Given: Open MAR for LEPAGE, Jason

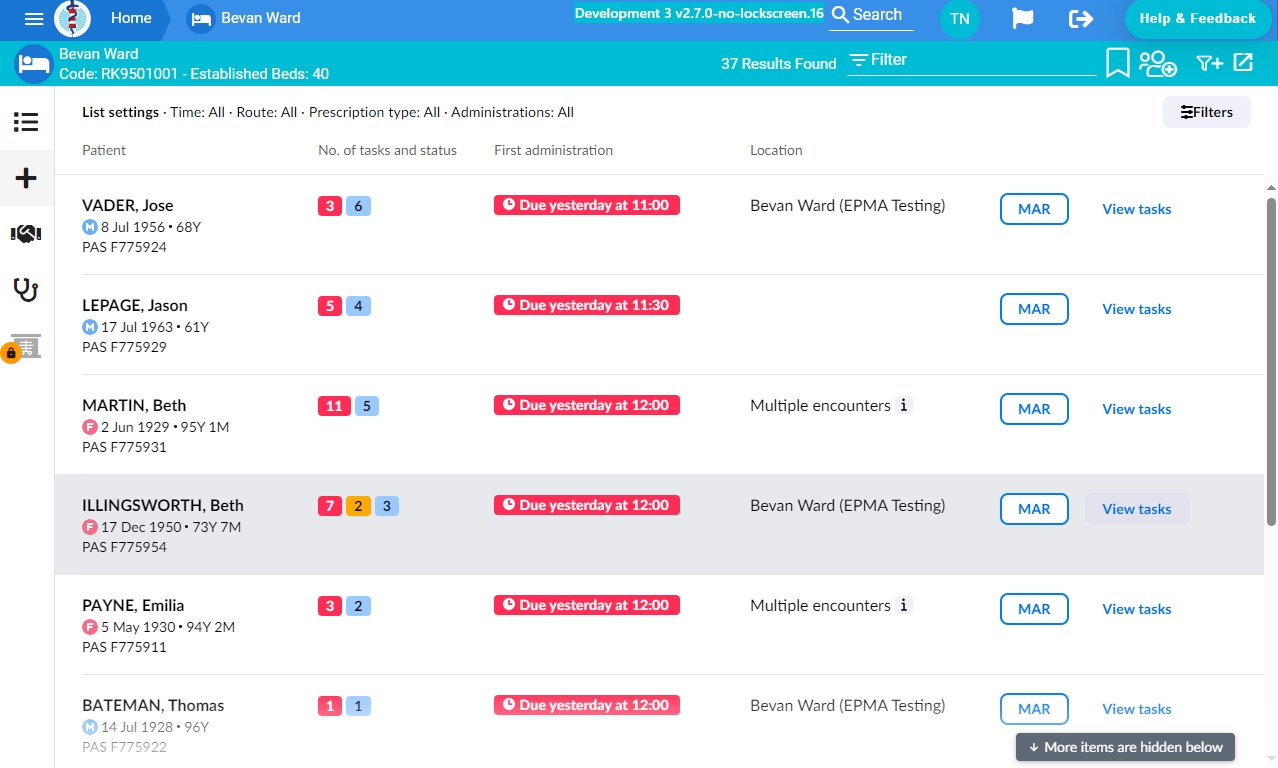Looking at the screenshot, I should tap(1034, 309).
